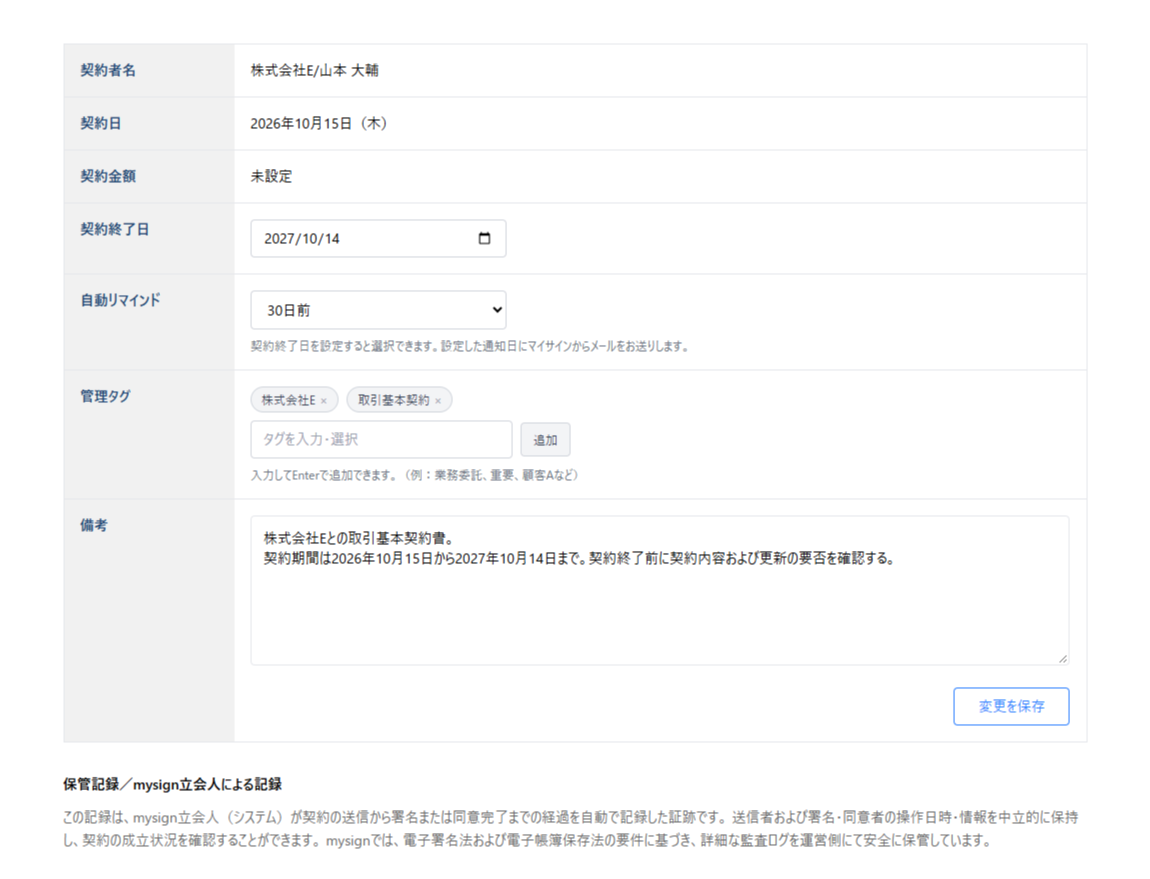This screenshot has height=879, width=1150.
Task: Click the 未設定 contract amount value
Action: pyautogui.click(x=271, y=176)
